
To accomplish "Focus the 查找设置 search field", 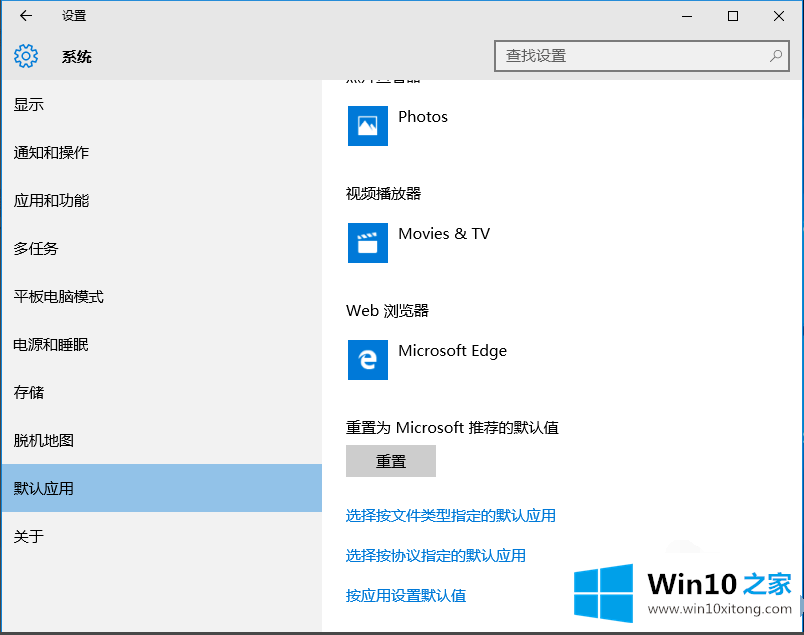I will [641, 56].
